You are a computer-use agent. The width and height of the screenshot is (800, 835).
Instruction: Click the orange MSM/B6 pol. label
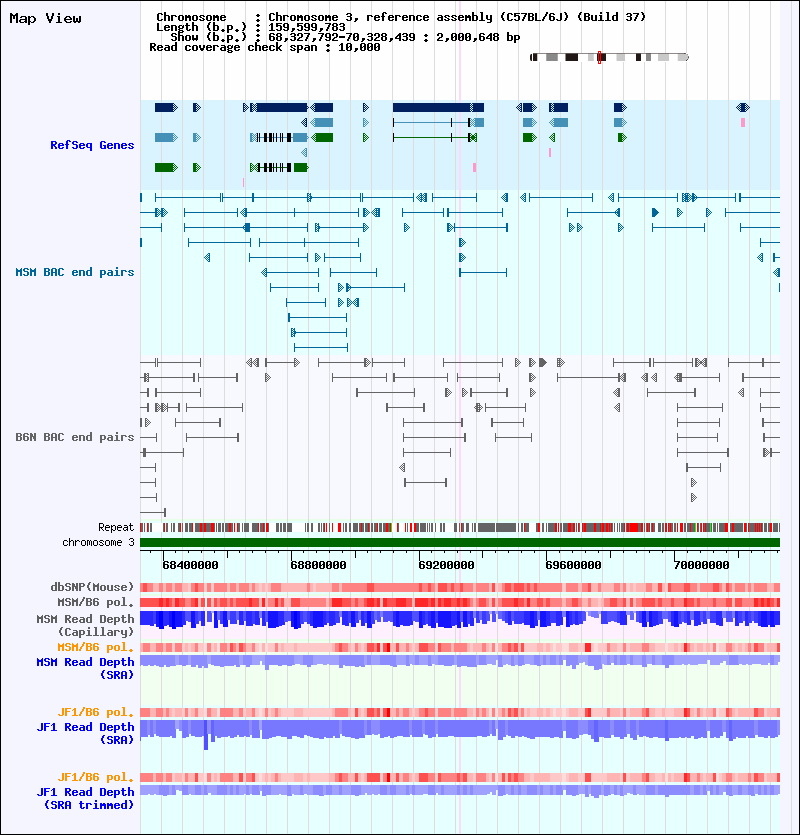(x=95, y=647)
